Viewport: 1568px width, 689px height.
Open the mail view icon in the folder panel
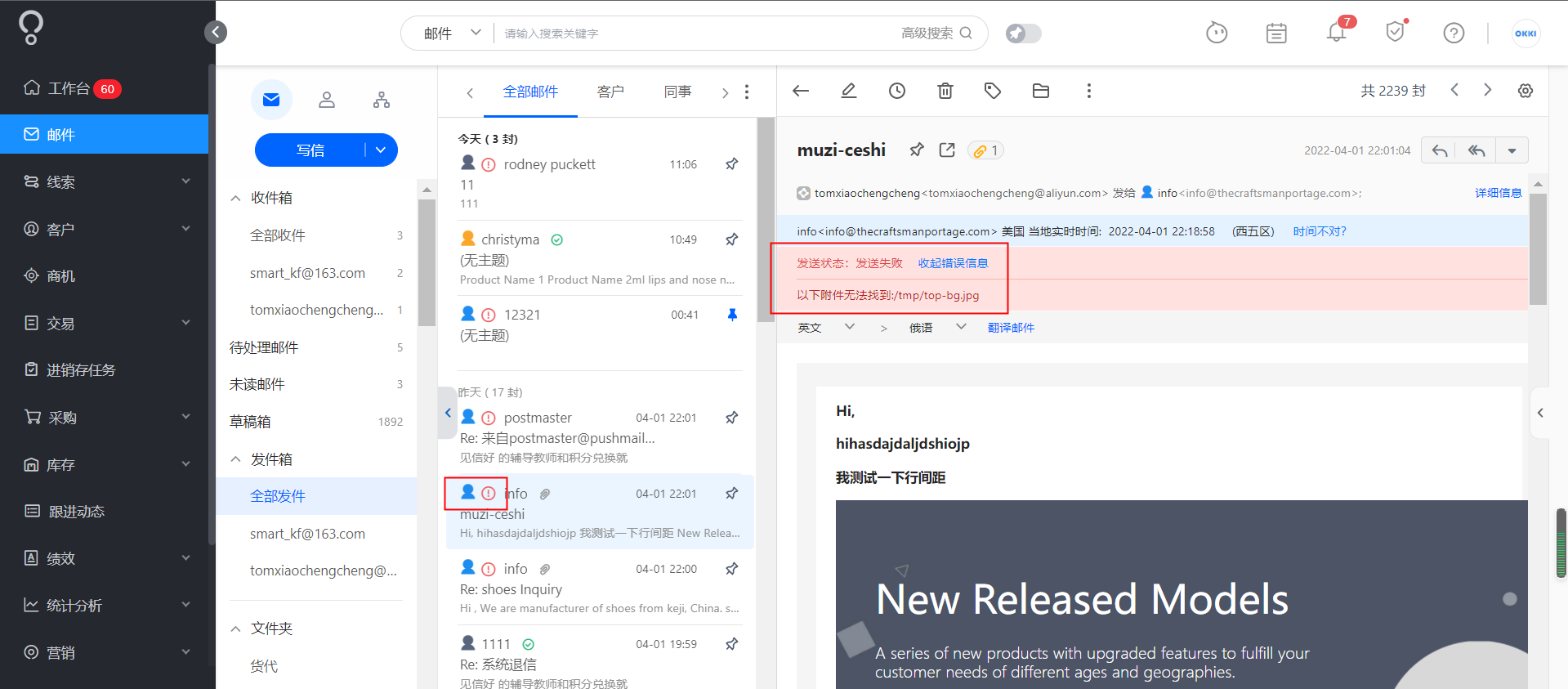click(x=271, y=100)
